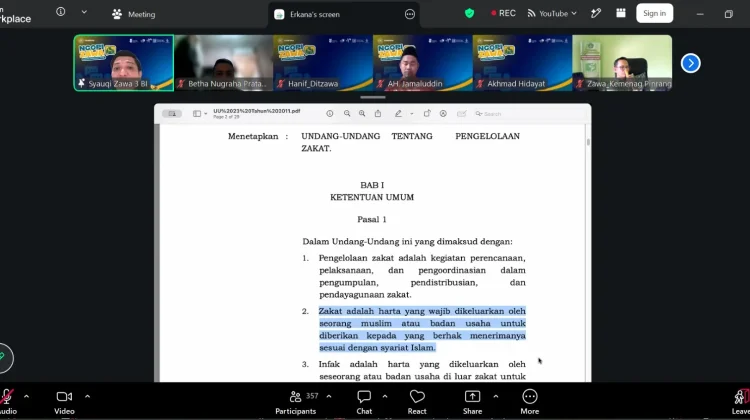This screenshot has height=420, width=750.
Task: Select Betha Nugraha Prata video thumbnail
Action: [x=224, y=63]
